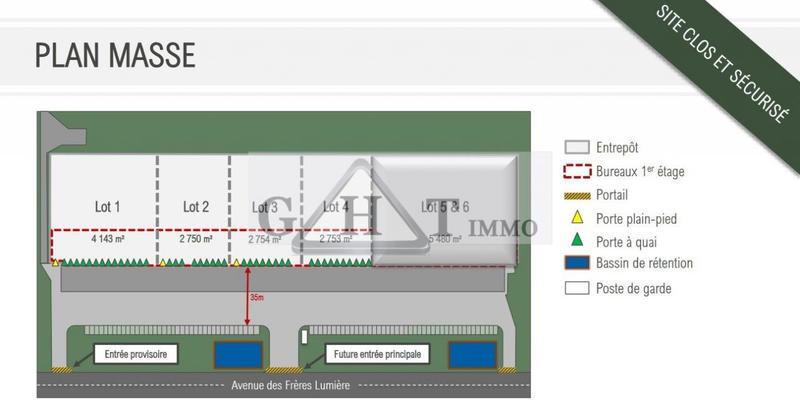This screenshot has width=800, height=406.
Task: Click the 4 143 m² area text
Action: coord(108,240)
